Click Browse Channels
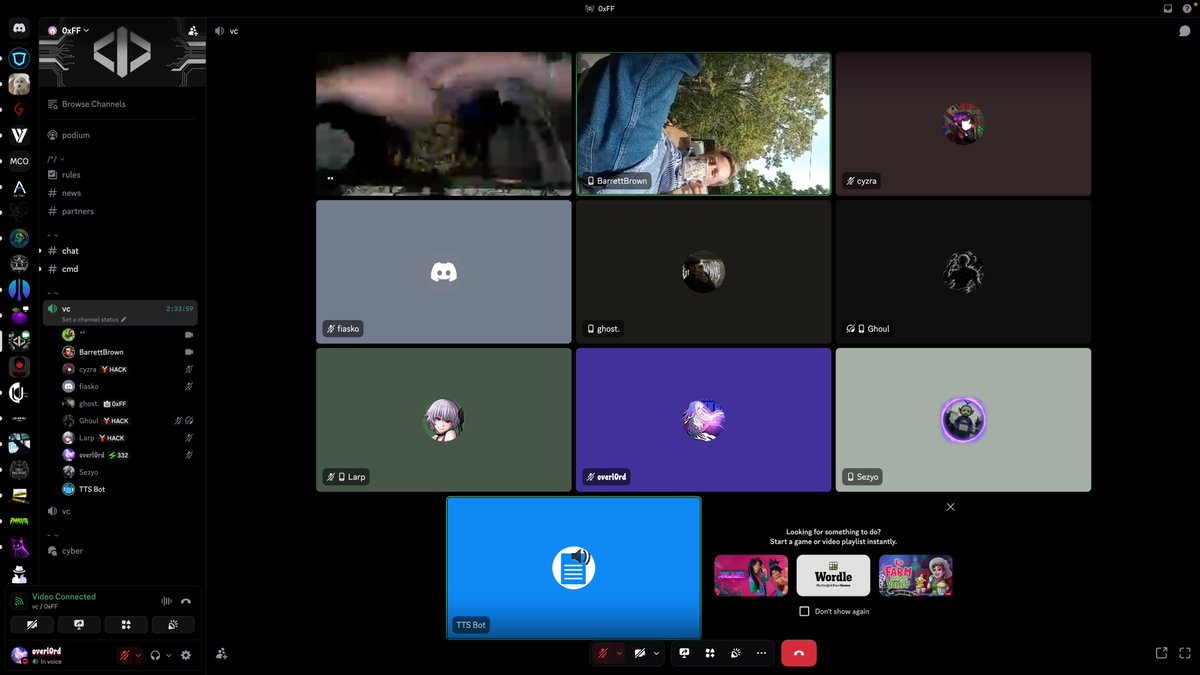 tap(120, 104)
